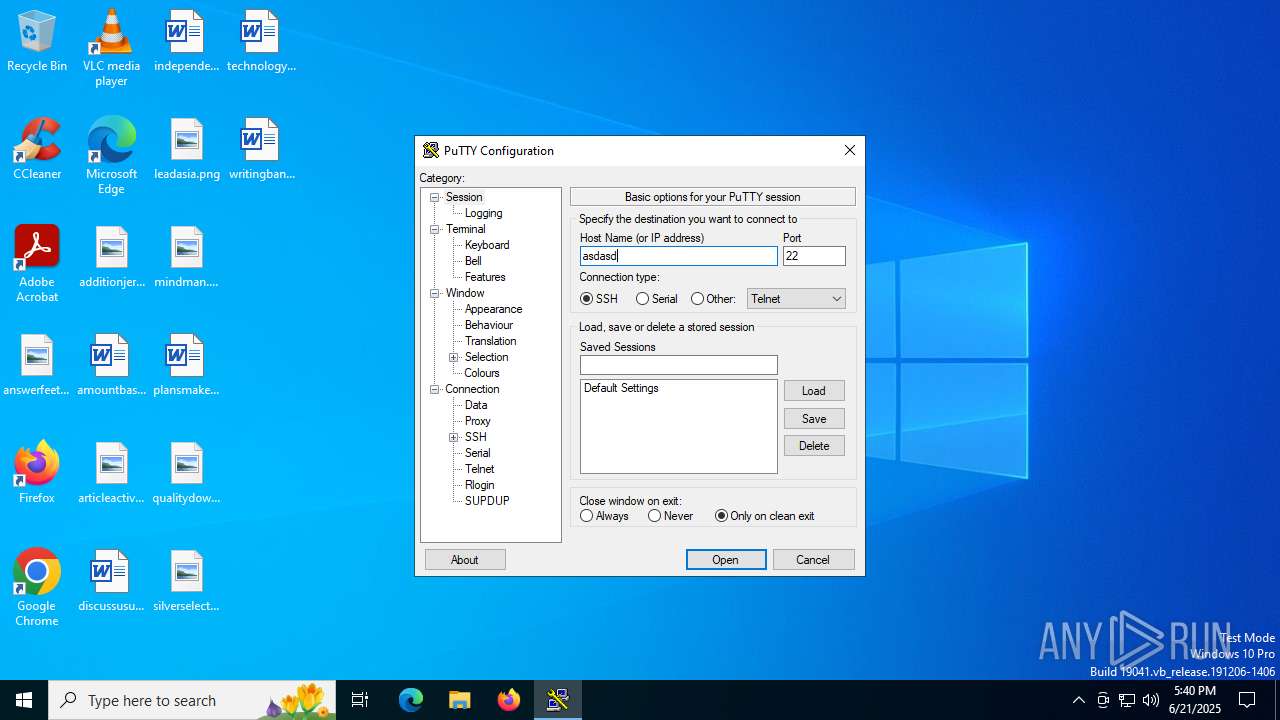Image resolution: width=1280 pixels, height=720 pixels.
Task: Select the mindman... image file
Action: [186, 257]
